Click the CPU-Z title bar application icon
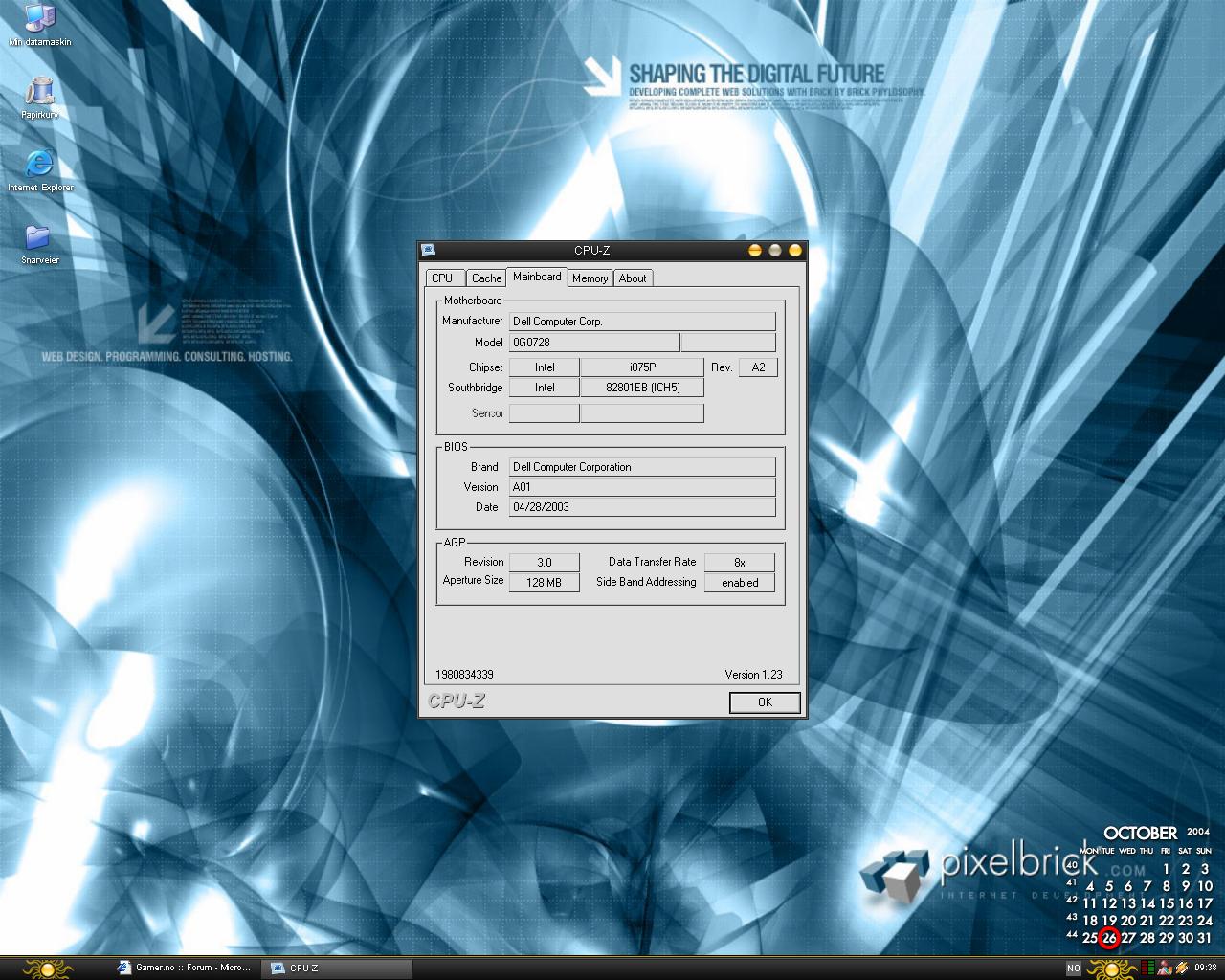This screenshot has width=1225, height=980. (x=429, y=251)
